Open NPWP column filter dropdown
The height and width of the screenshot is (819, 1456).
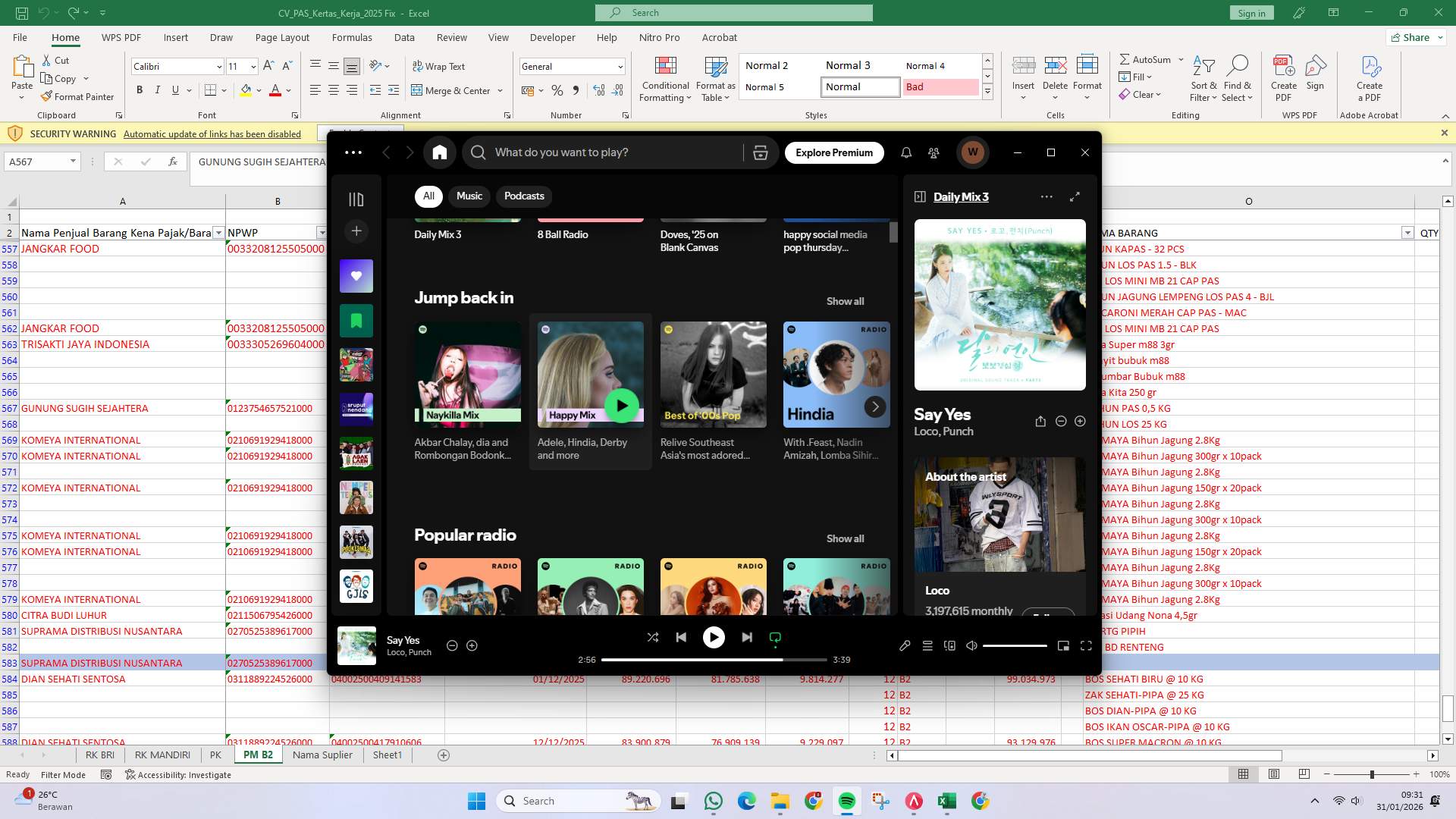click(x=322, y=233)
